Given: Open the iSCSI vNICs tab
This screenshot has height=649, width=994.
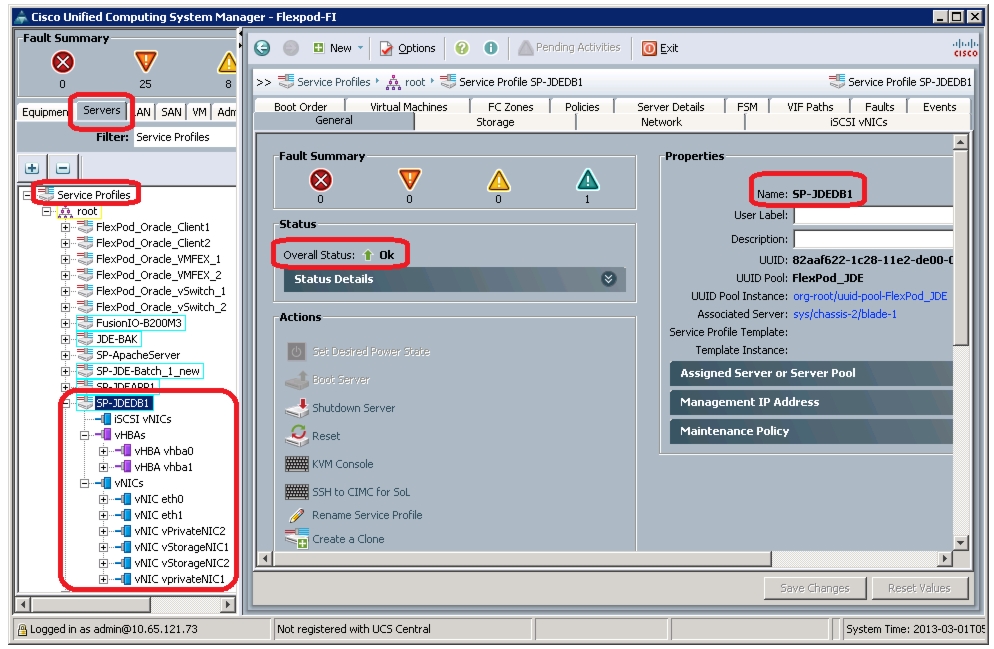Looking at the screenshot, I should click(858, 122).
